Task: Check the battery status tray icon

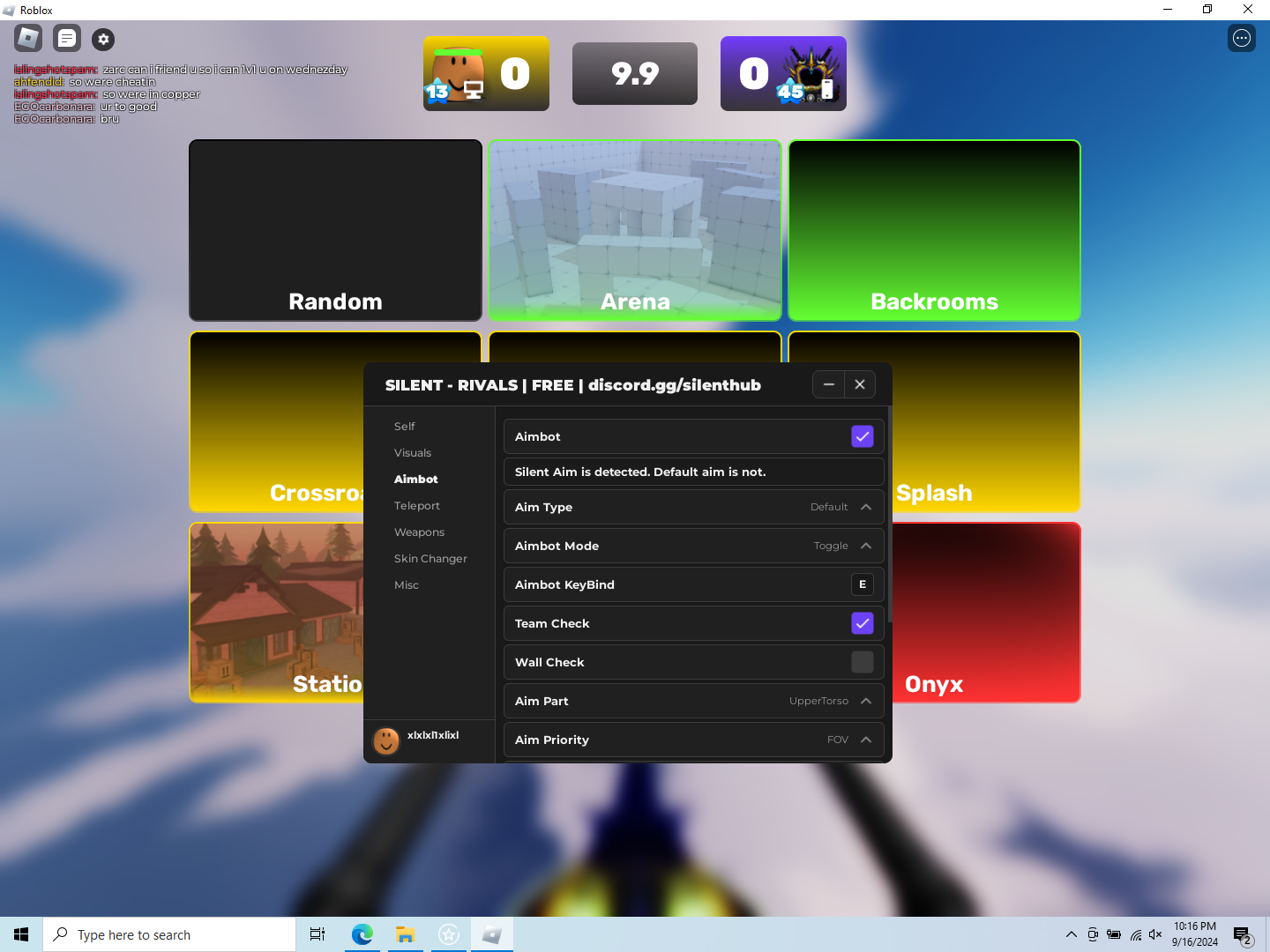Action: [1114, 934]
